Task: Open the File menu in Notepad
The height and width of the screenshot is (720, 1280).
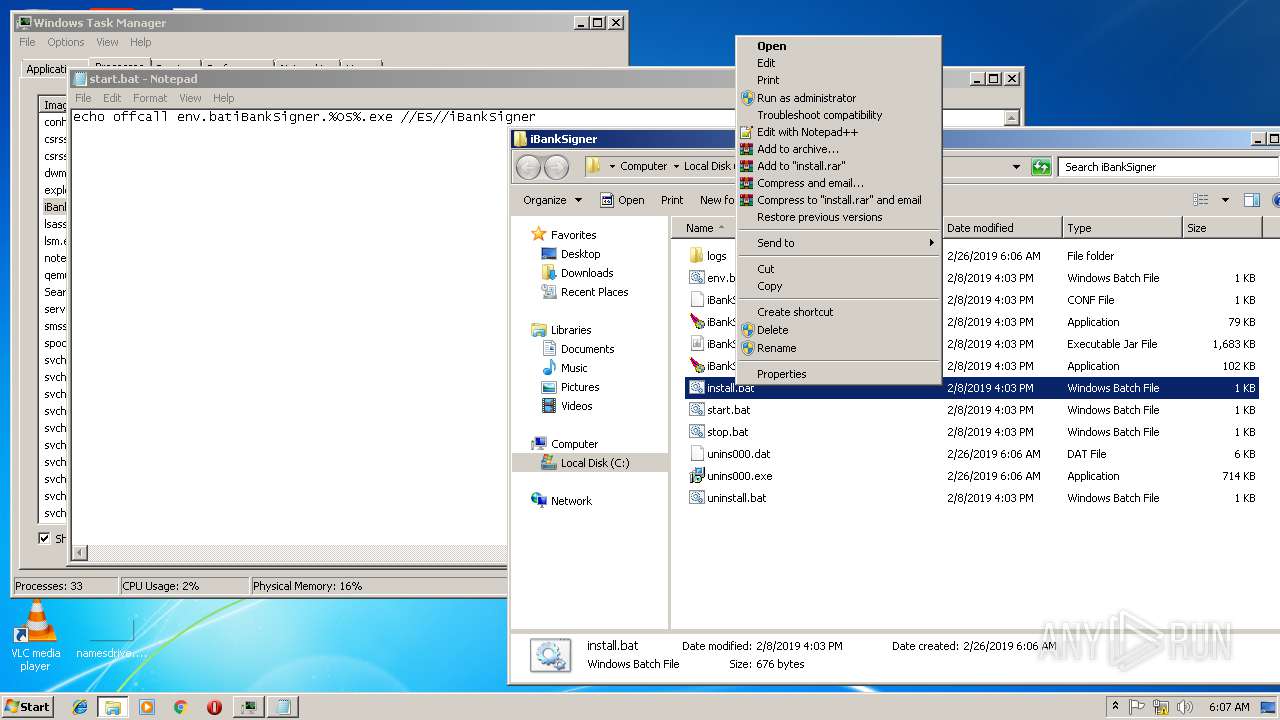Action: coord(83,98)
